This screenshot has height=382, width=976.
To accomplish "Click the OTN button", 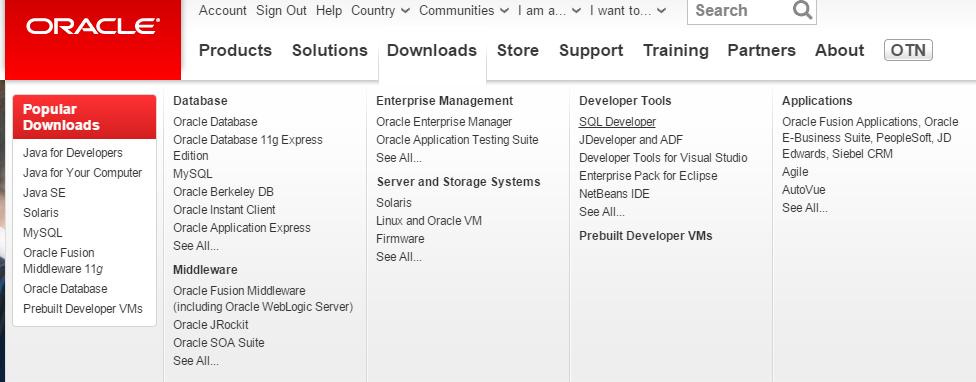I will (x=908, y=50).
